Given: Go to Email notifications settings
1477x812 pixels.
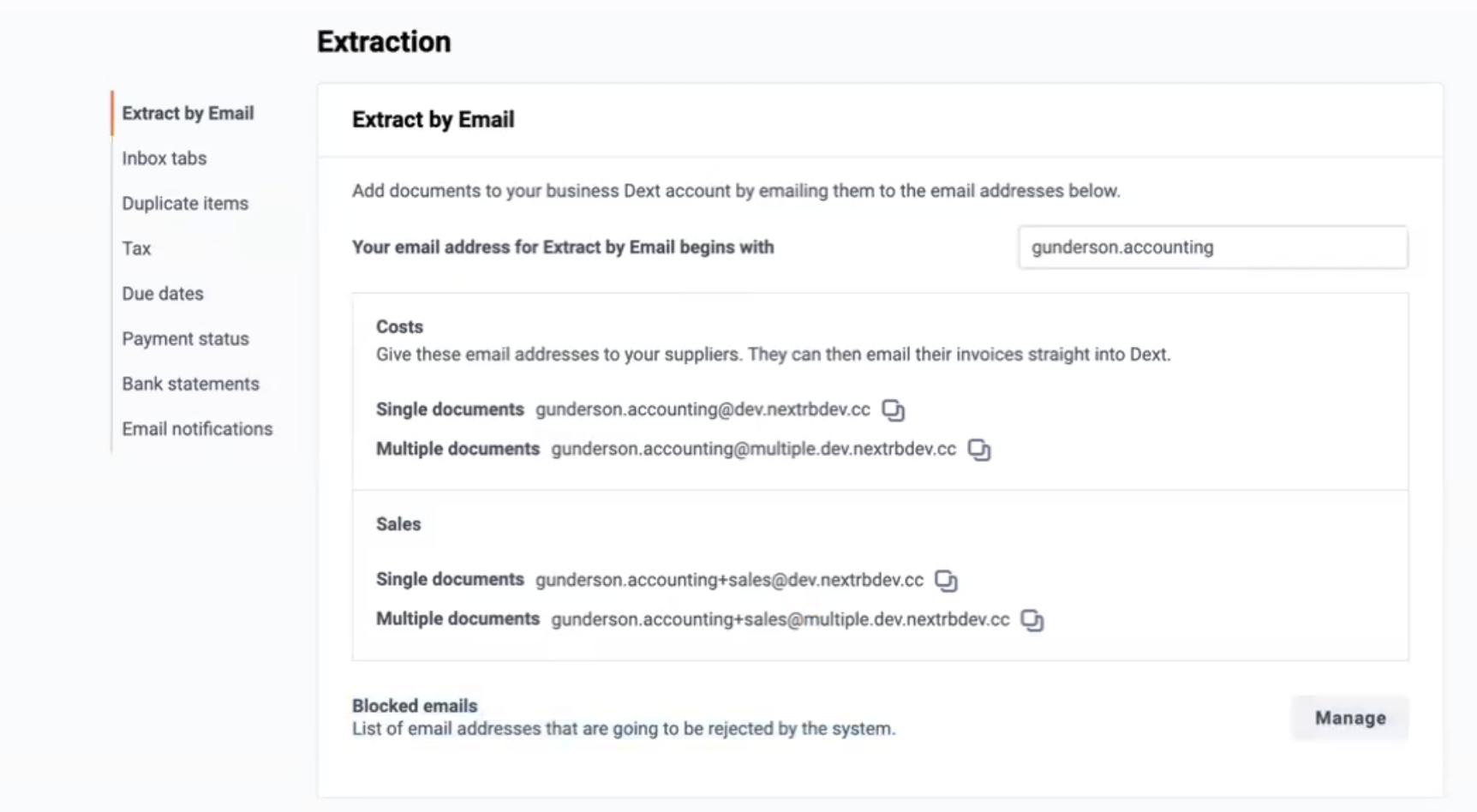Looking at the screenshot, I should (x=197, y=429).
